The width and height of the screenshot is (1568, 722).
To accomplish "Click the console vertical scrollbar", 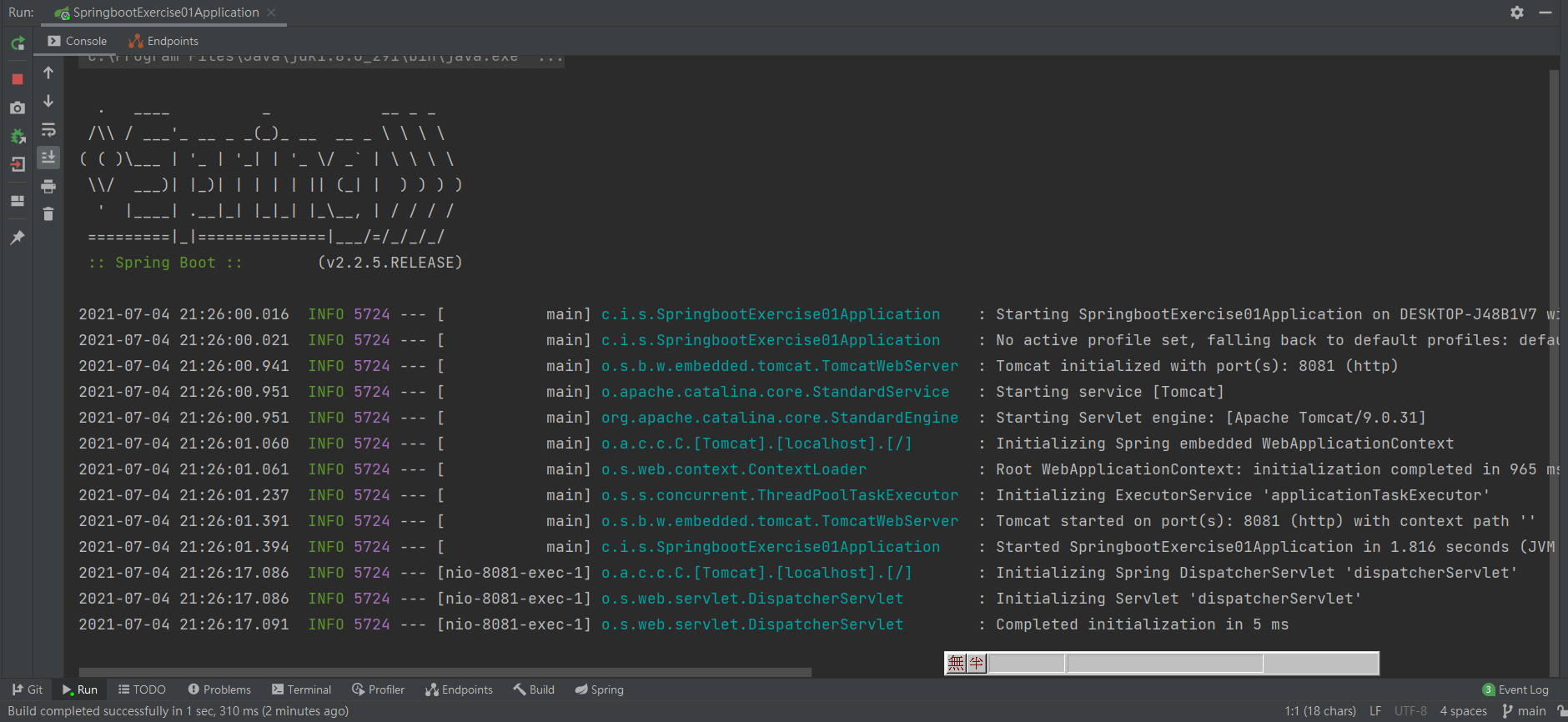I will 1555,371.
